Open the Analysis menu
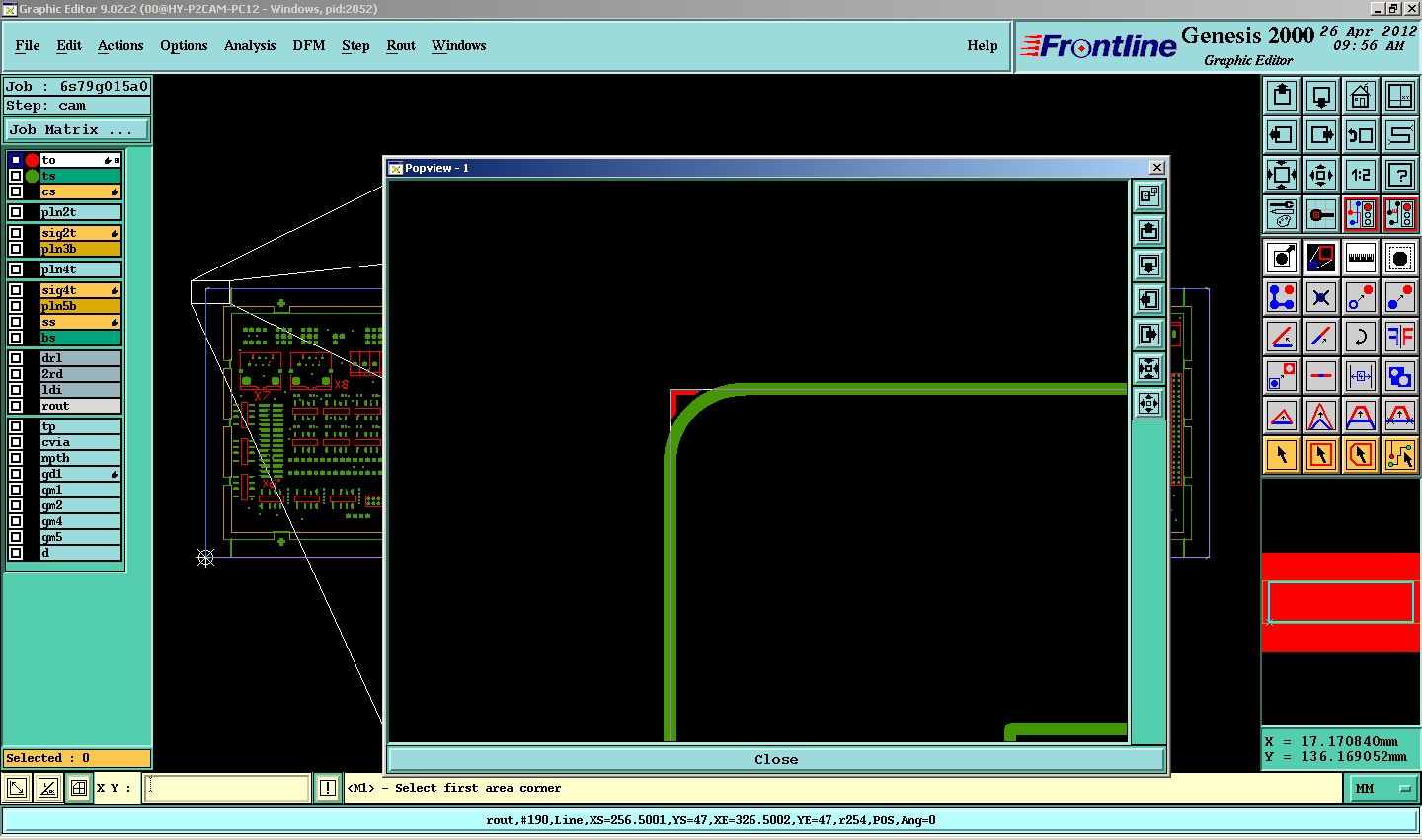The height and width of the screenshot is (840, 1422). (x=249, y=45)
